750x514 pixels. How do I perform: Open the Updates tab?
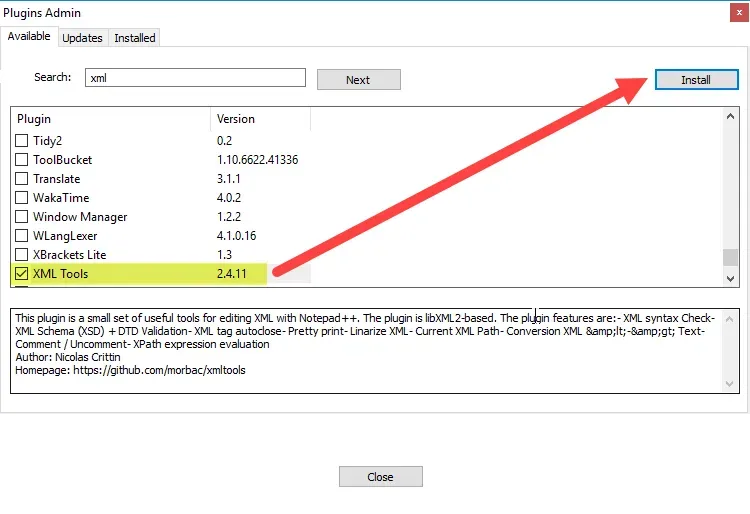pyautogui.click(x=82, y=38)
